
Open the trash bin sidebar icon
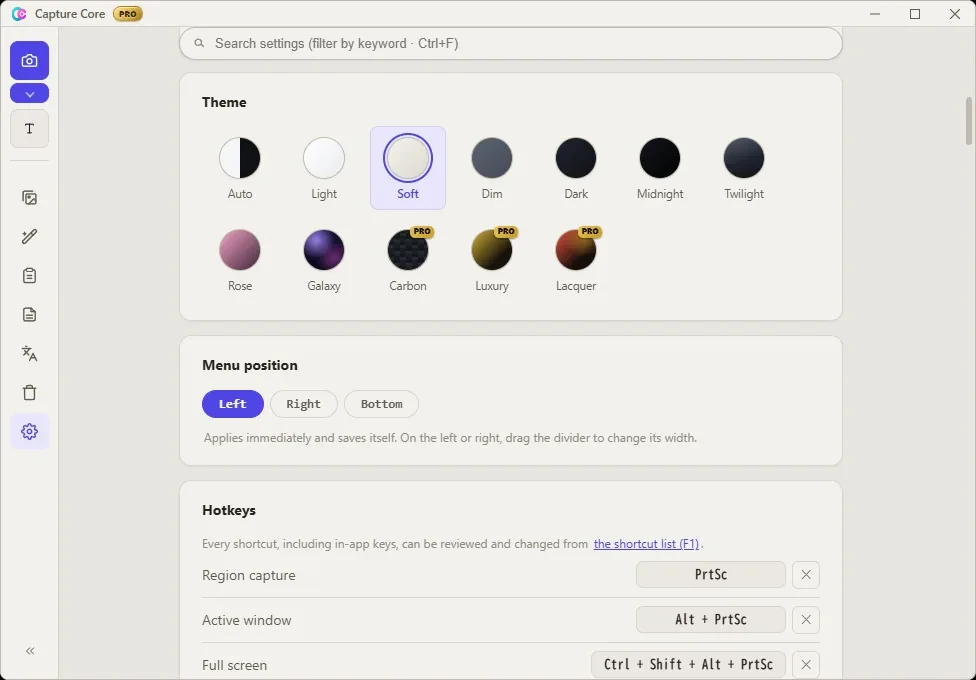[x=29, y=393]
